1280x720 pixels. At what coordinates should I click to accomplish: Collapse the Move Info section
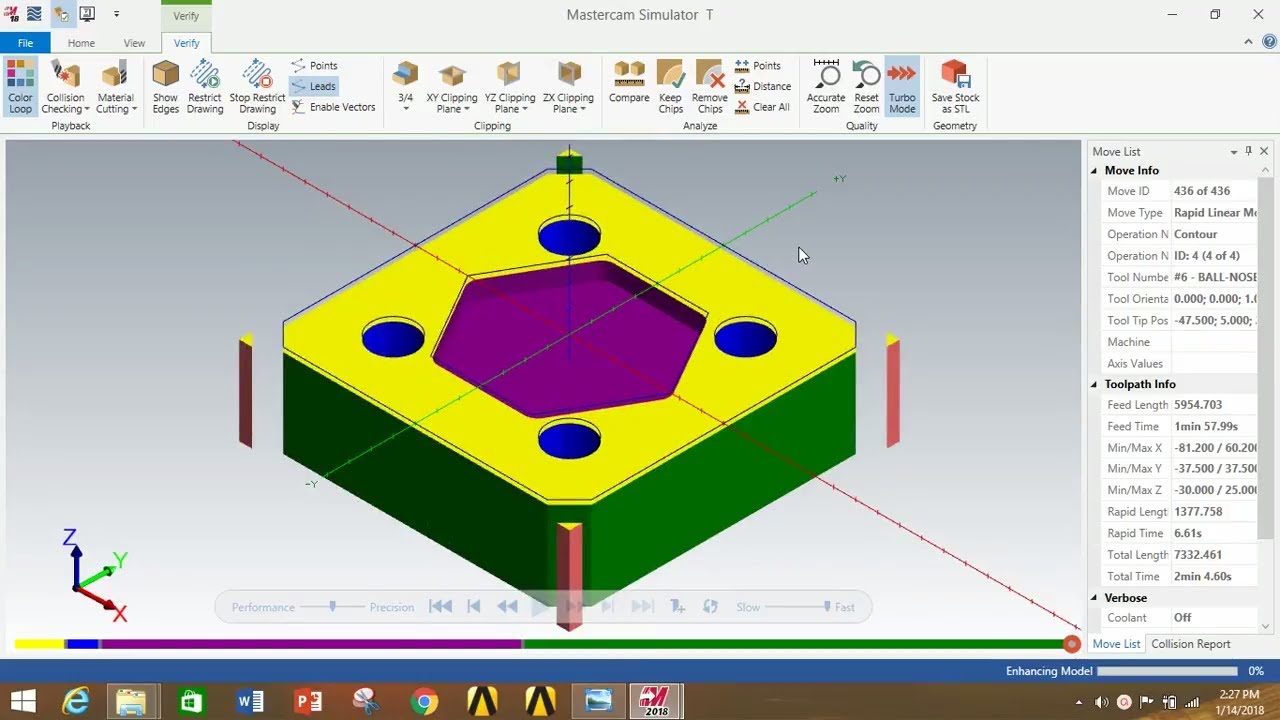coord(1094,171)
